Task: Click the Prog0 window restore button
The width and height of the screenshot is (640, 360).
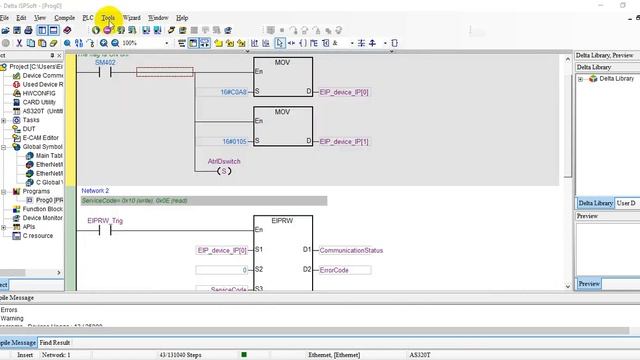Action: pos(638,18)
